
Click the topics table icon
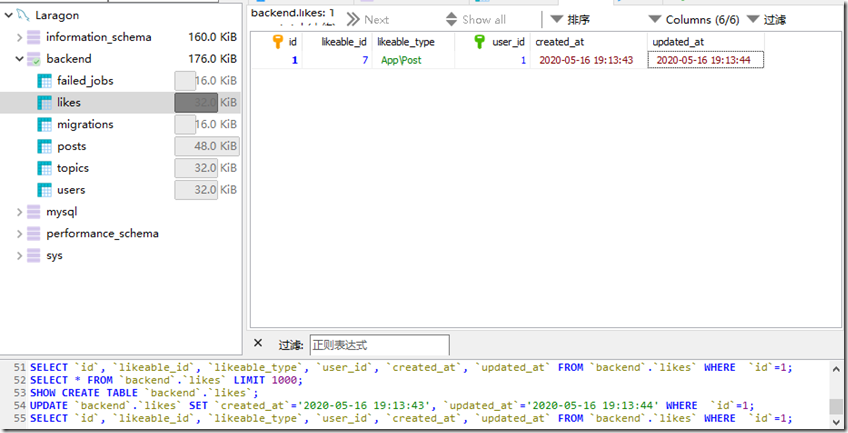pos(44,168)
